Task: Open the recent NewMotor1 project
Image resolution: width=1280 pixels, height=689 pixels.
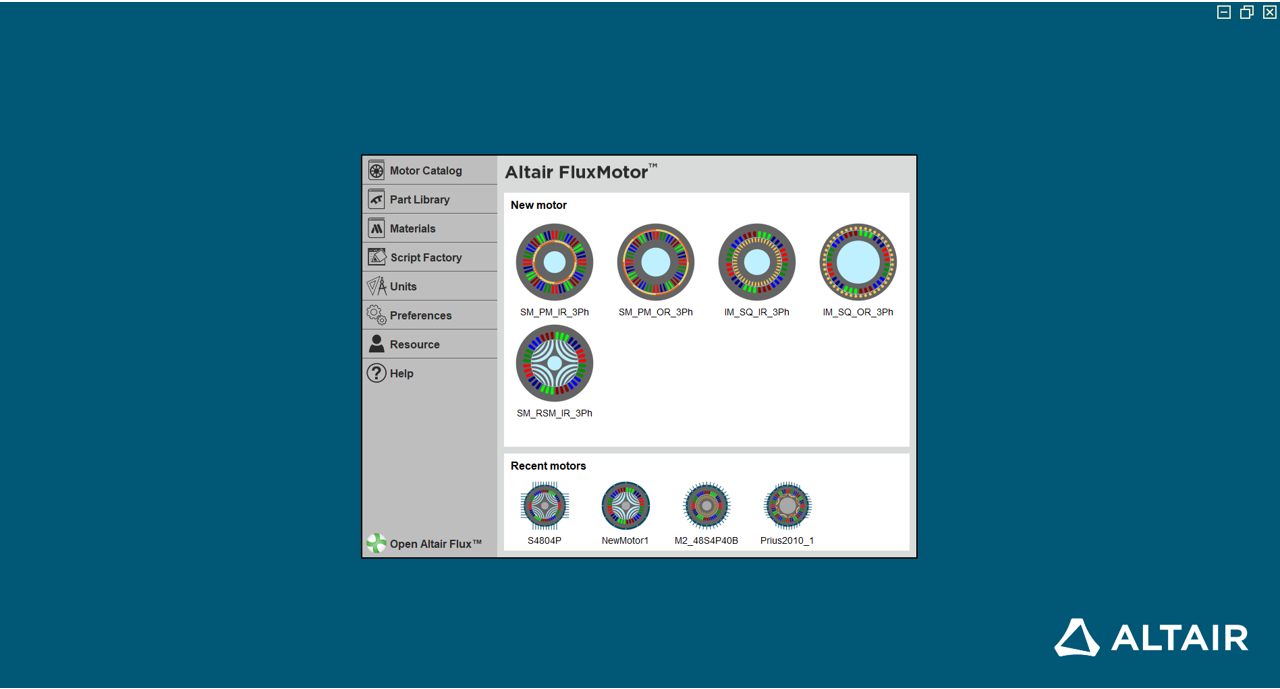Action: 625,506
